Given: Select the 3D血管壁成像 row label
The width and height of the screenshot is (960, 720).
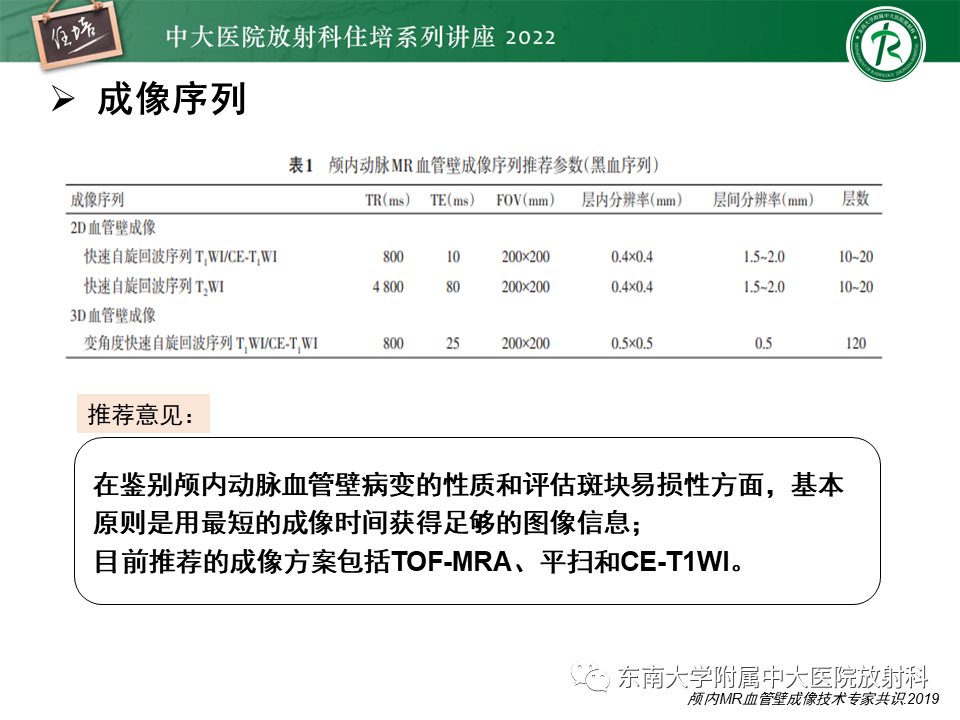Looking at the screenshot, I should 113,315.
